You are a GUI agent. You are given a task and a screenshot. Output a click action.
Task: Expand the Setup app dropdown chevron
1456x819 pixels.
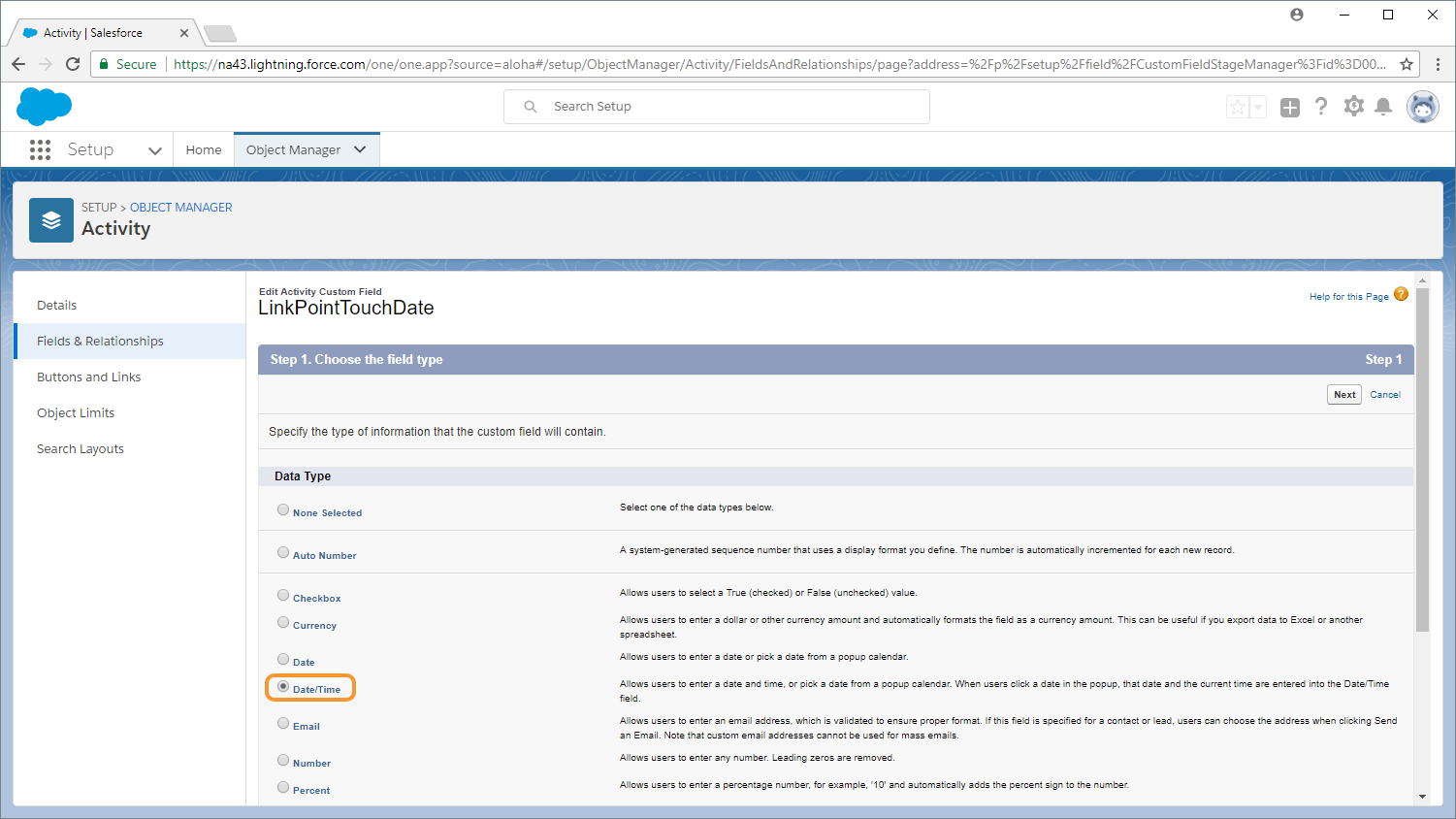(154, 150)
